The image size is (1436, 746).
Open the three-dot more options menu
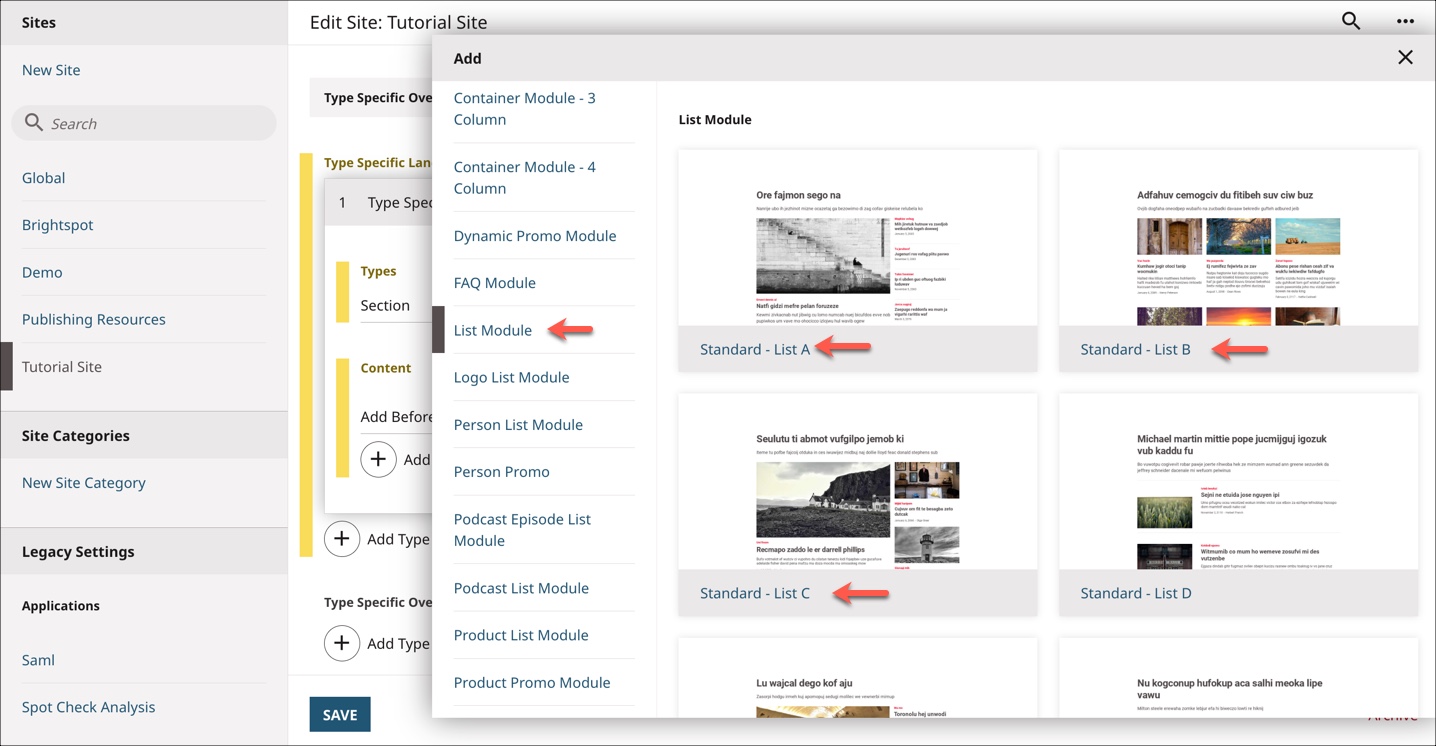tap(1405, 21)
